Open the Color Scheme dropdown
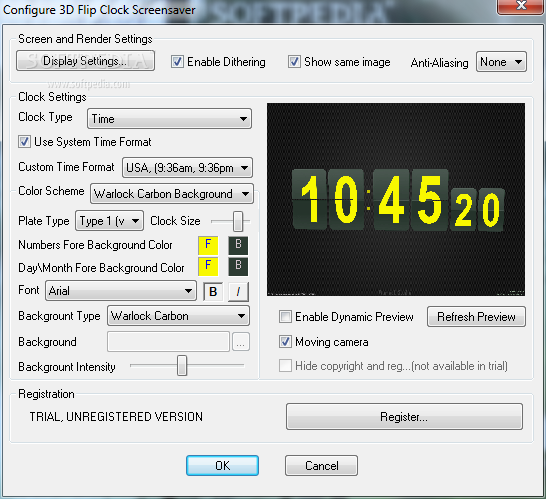The image size is (546, 499). 172,194
